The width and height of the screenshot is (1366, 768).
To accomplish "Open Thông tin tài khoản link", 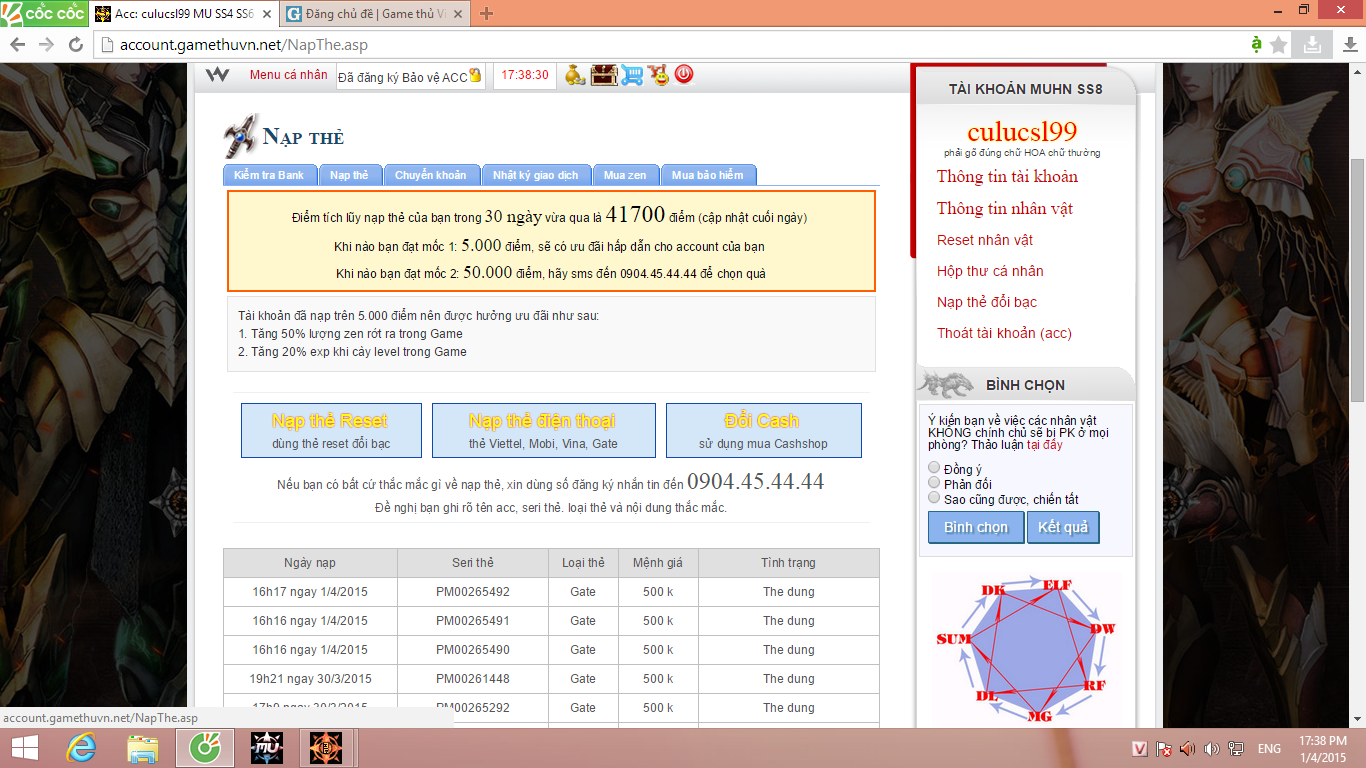I will click(x=1007, y=177).
